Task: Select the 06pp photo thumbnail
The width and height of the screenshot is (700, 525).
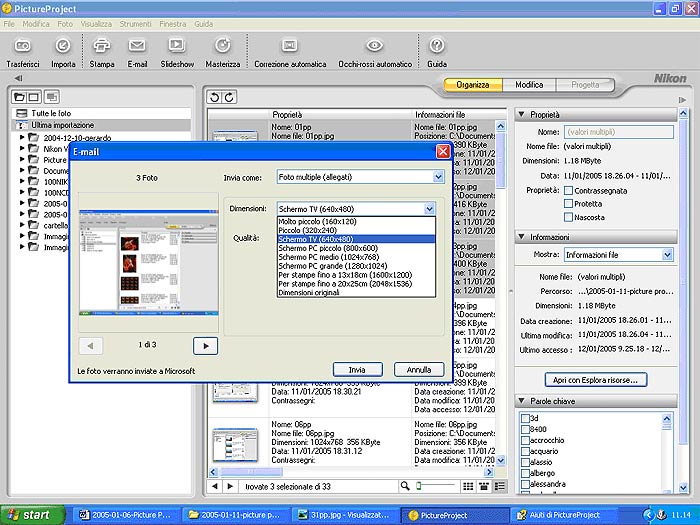Action: 235,445
